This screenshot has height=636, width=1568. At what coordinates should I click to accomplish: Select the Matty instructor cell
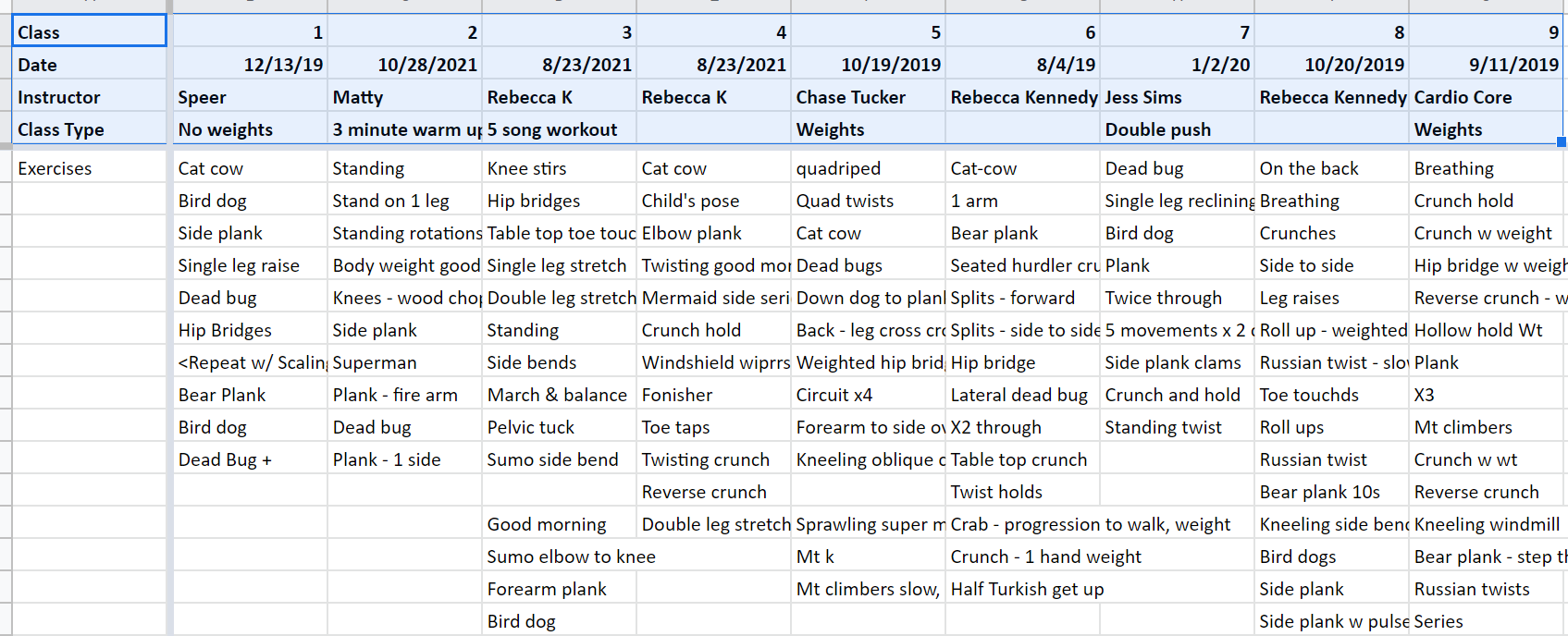pos(404,97)
